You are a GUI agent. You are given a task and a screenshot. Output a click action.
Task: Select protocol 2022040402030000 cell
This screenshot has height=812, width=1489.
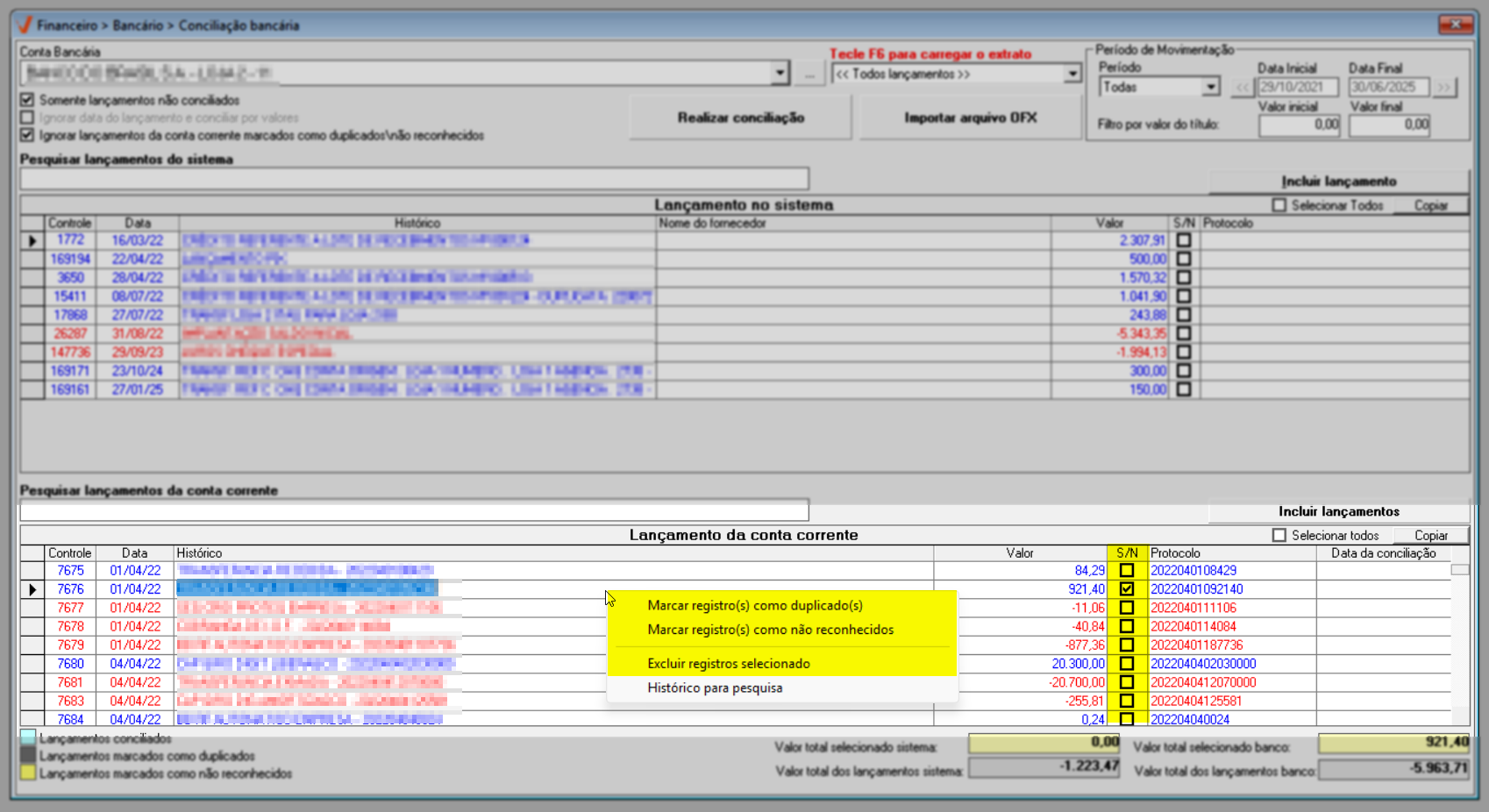[1232, 664]
